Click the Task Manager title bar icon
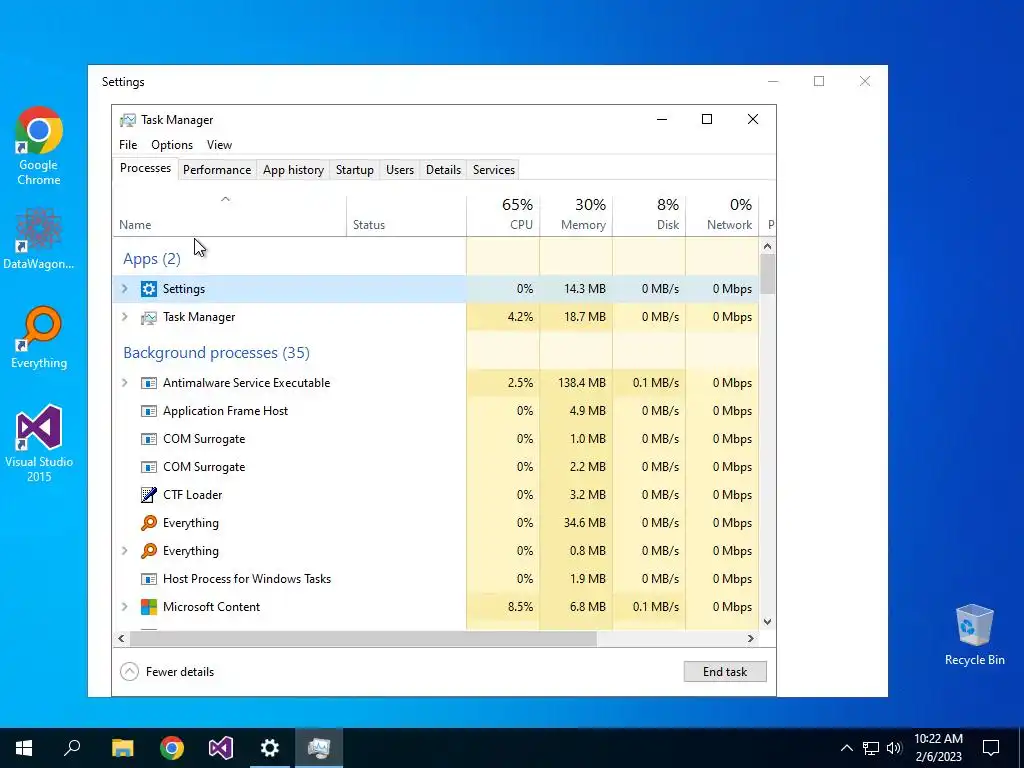 click(x=128, y=120)
